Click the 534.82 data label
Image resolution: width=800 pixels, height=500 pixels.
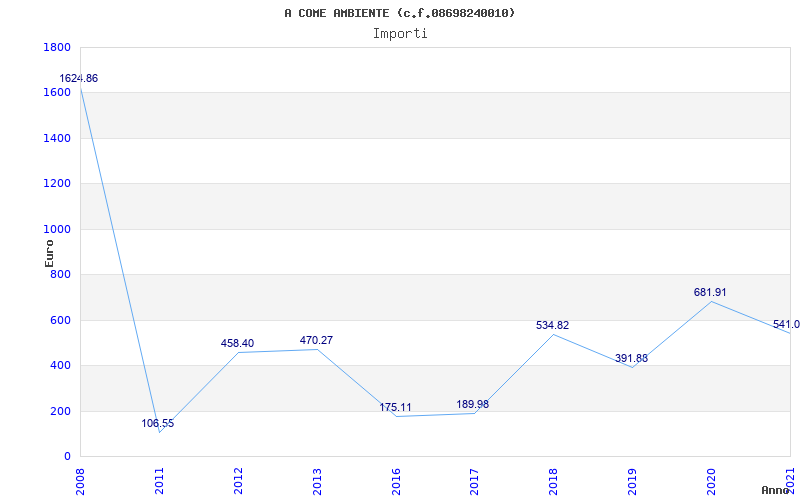[x=553, y=325]
